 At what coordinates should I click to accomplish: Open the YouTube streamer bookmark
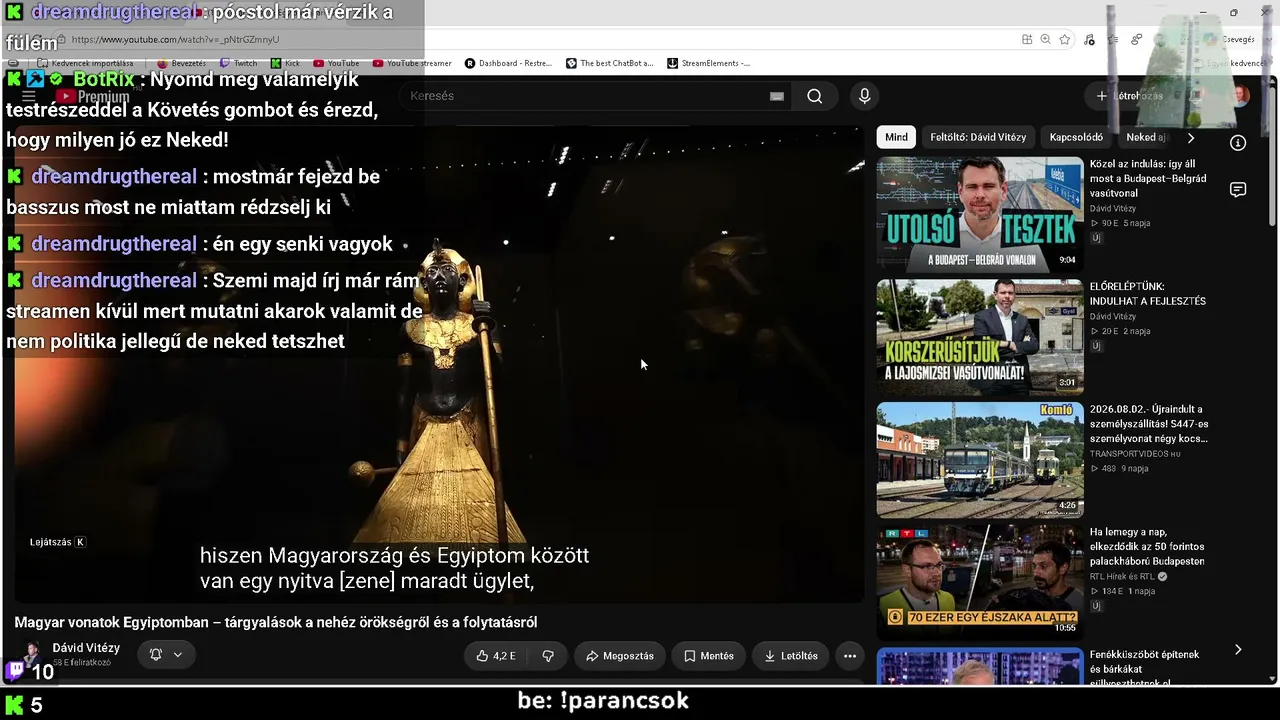coord(412,63)
